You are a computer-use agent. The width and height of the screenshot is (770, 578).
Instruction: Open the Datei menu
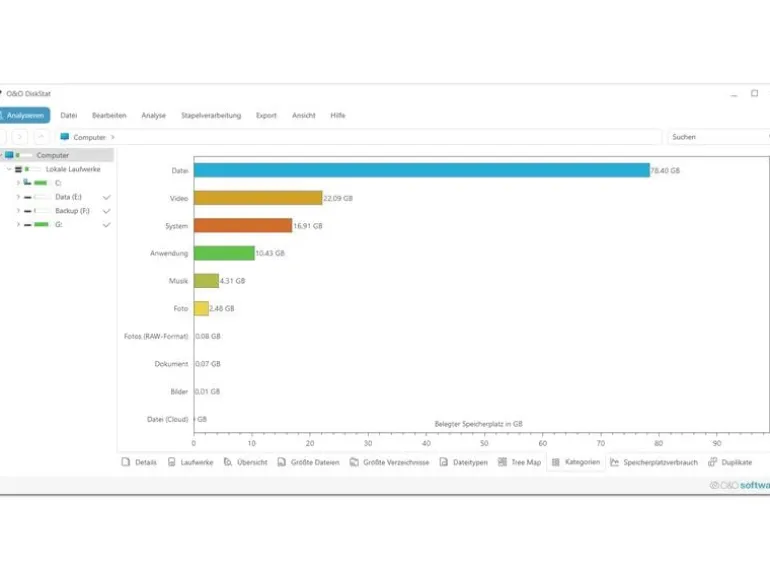point(69,115)
